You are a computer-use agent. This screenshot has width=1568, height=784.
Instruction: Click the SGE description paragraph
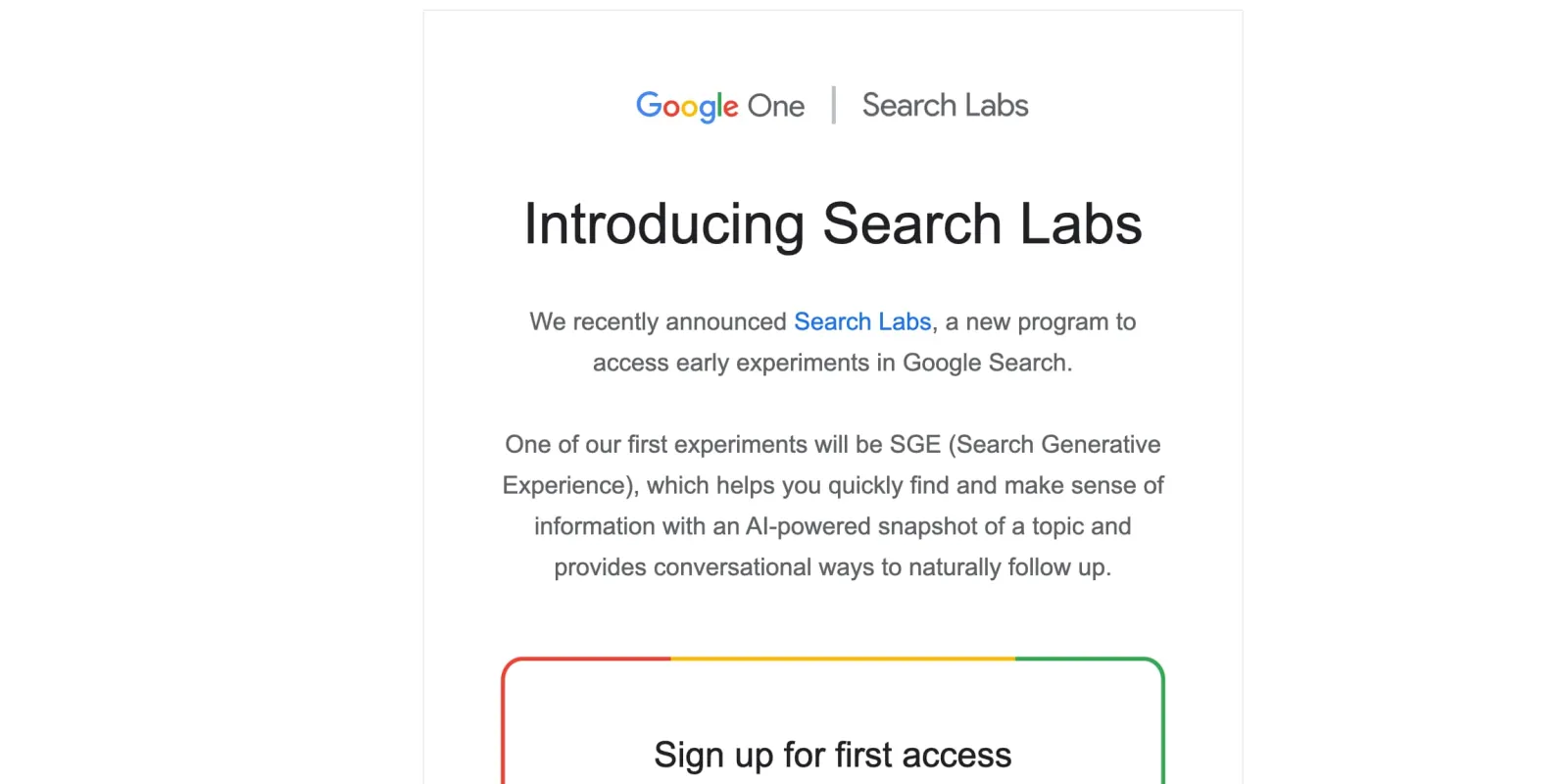coord(832,505)
